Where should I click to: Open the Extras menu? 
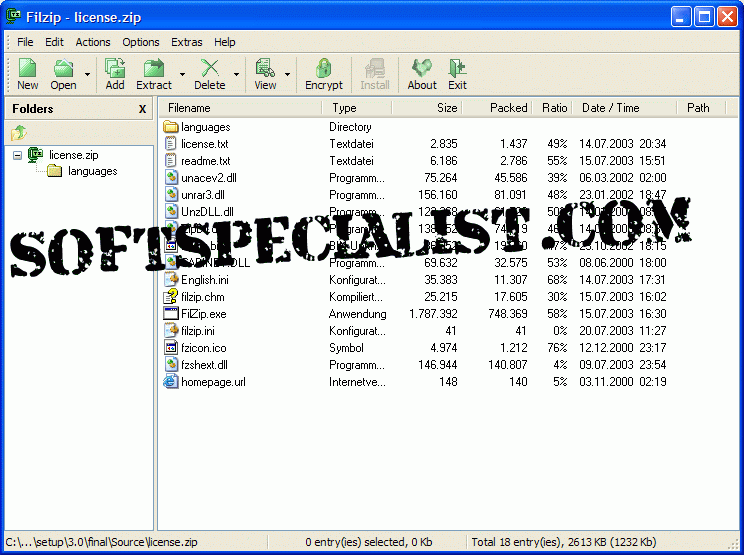click(186, 42)
